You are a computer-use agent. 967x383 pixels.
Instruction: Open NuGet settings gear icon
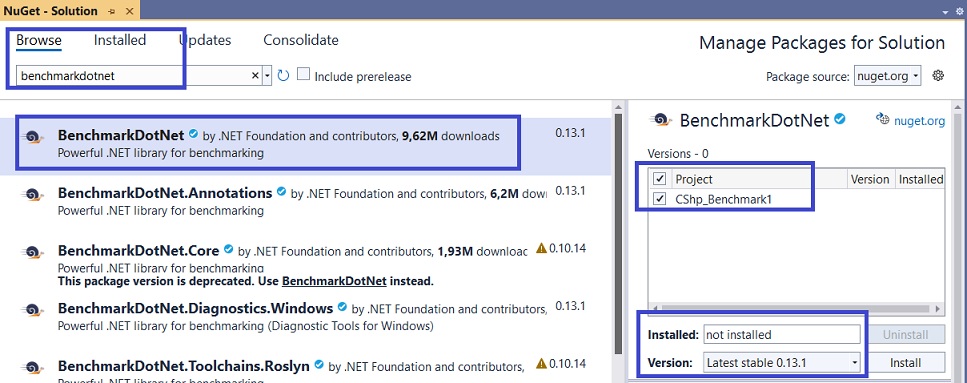[938, 76]
